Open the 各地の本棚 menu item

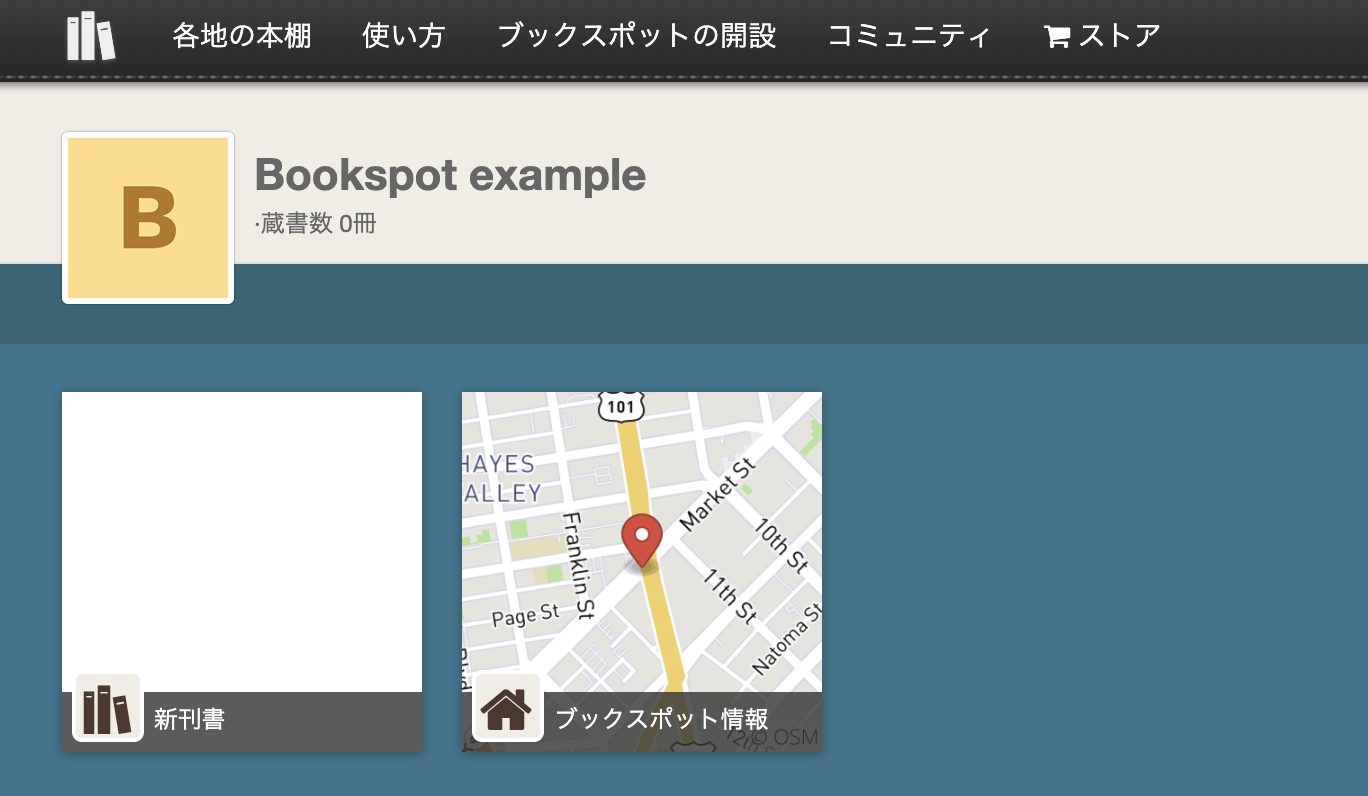pyautogui.click(x=242, y=37)
